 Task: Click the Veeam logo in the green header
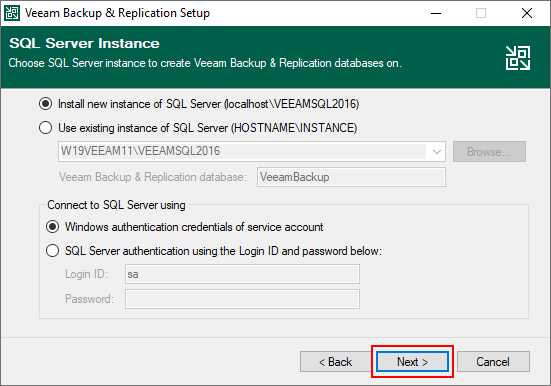(x=518, y=58)
